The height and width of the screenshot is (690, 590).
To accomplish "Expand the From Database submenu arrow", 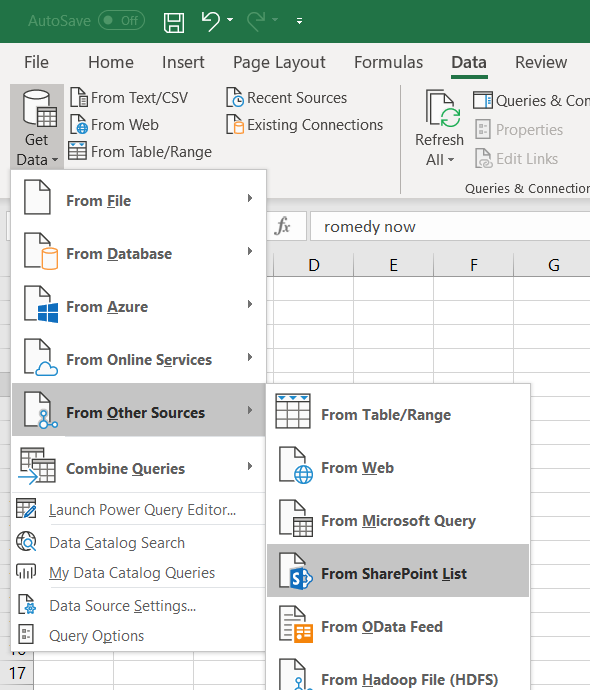I will [x=250, y=251].
